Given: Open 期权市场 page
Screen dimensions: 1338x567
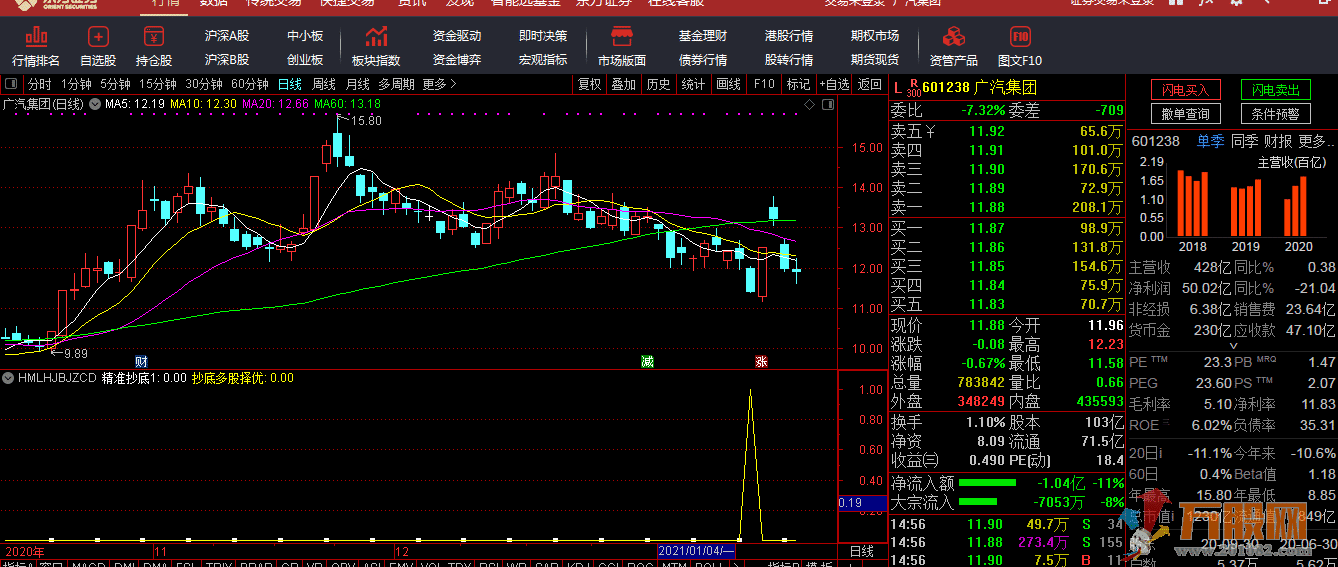Looking at the screenshot, I should tap(875, 36).
